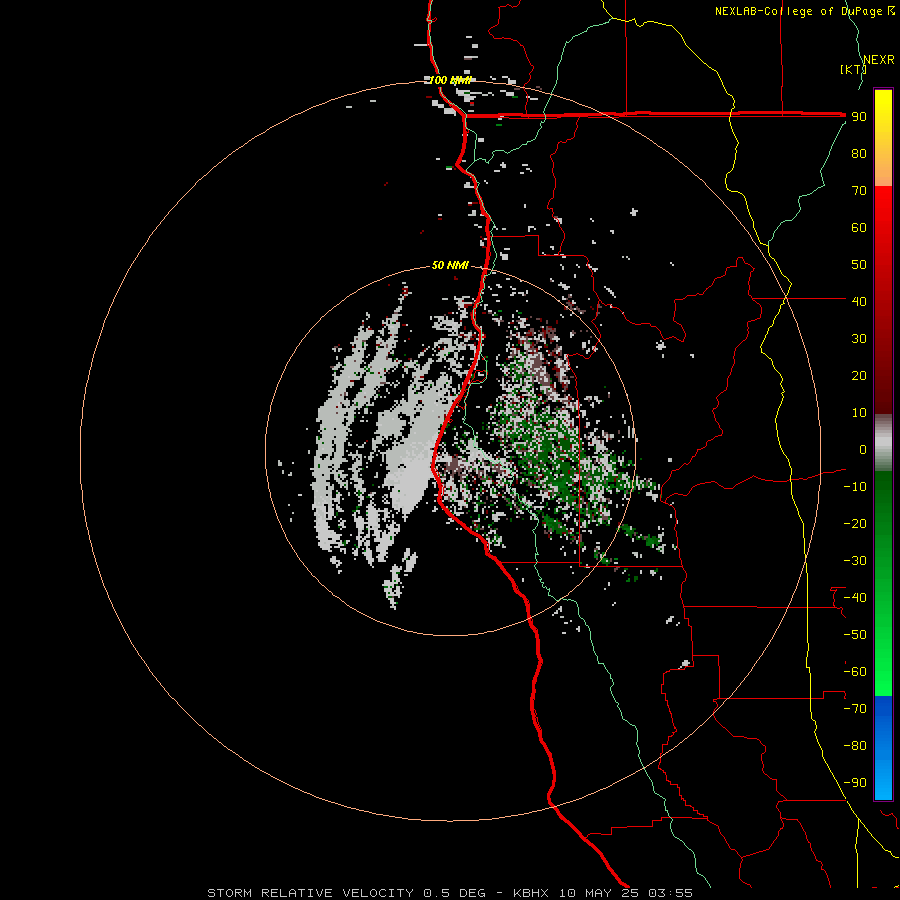Click the 90 value on velocity scale
900x900 pixels.
click(859, 117)
